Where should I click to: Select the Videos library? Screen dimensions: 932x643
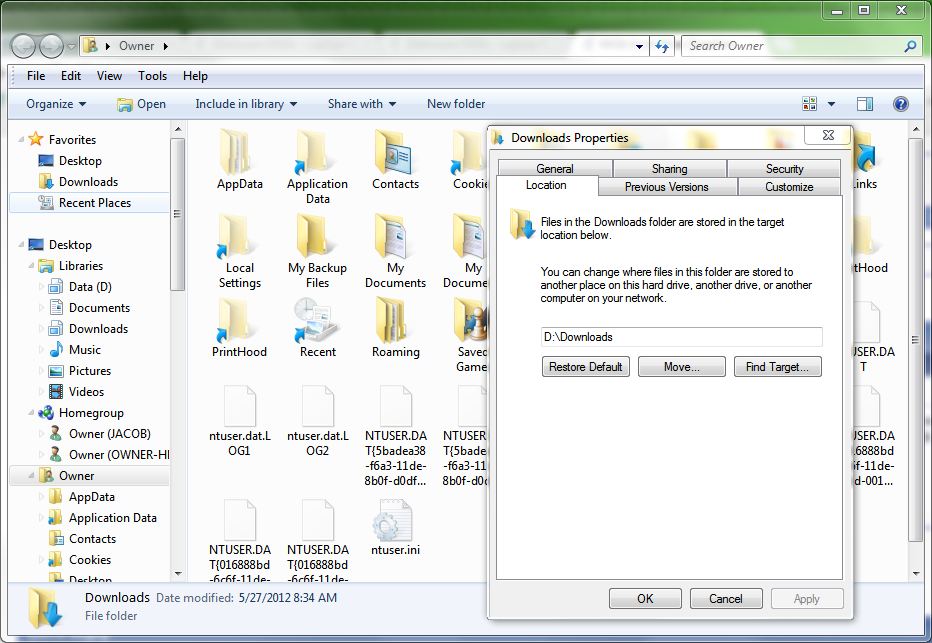point(86,392)
